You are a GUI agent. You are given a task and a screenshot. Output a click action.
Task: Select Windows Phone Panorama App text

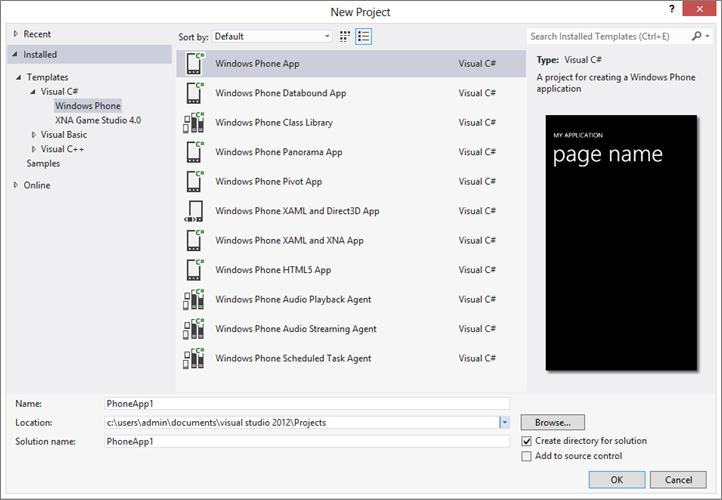tap(279, 152)
